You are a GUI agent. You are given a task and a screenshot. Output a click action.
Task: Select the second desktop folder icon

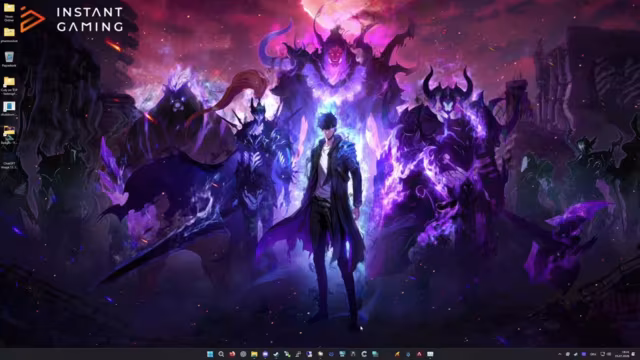tap(9, 35)
